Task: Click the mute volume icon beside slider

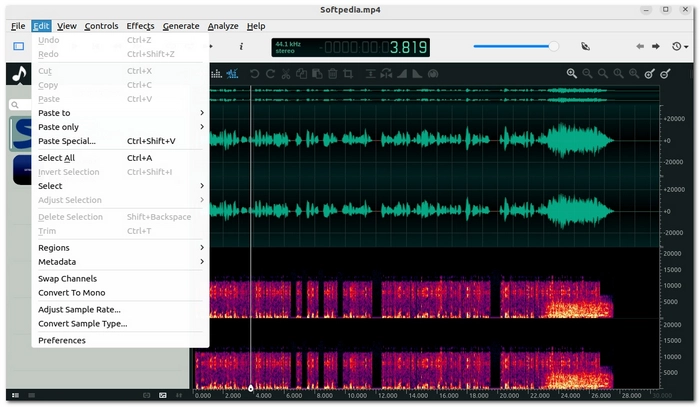Action: (586, 46)
